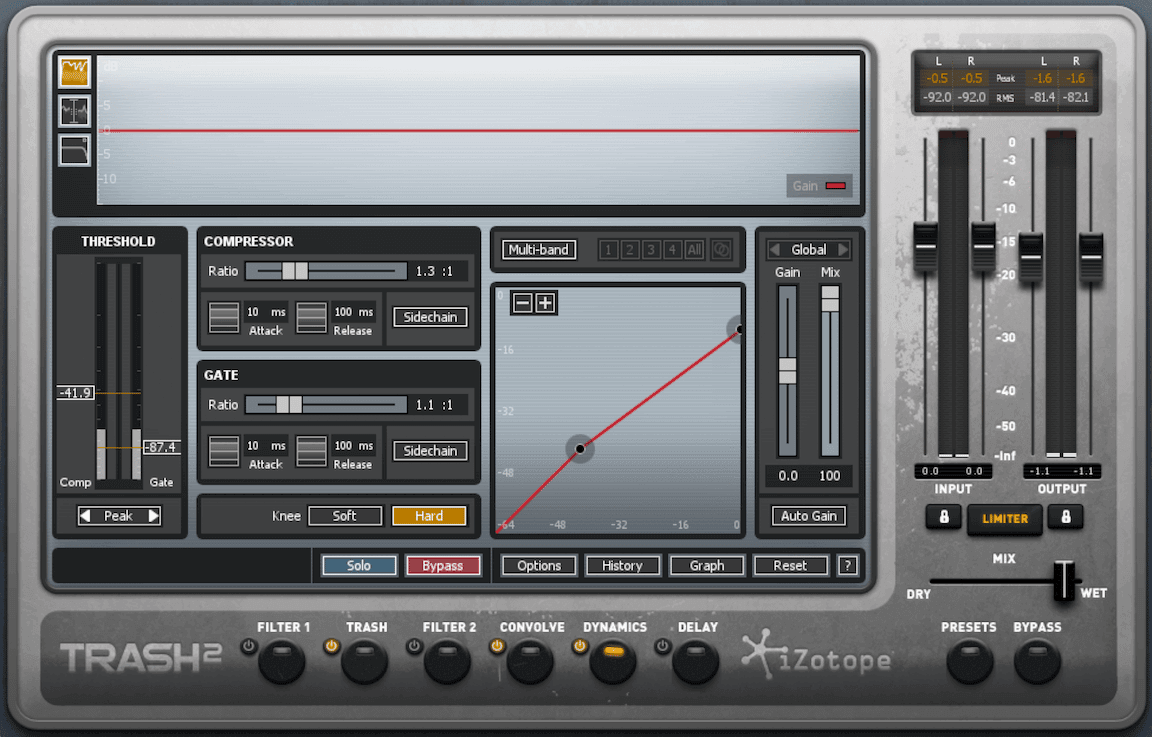Open the Presets browser
Screen dimensions: 1152x737
(970, 661)
